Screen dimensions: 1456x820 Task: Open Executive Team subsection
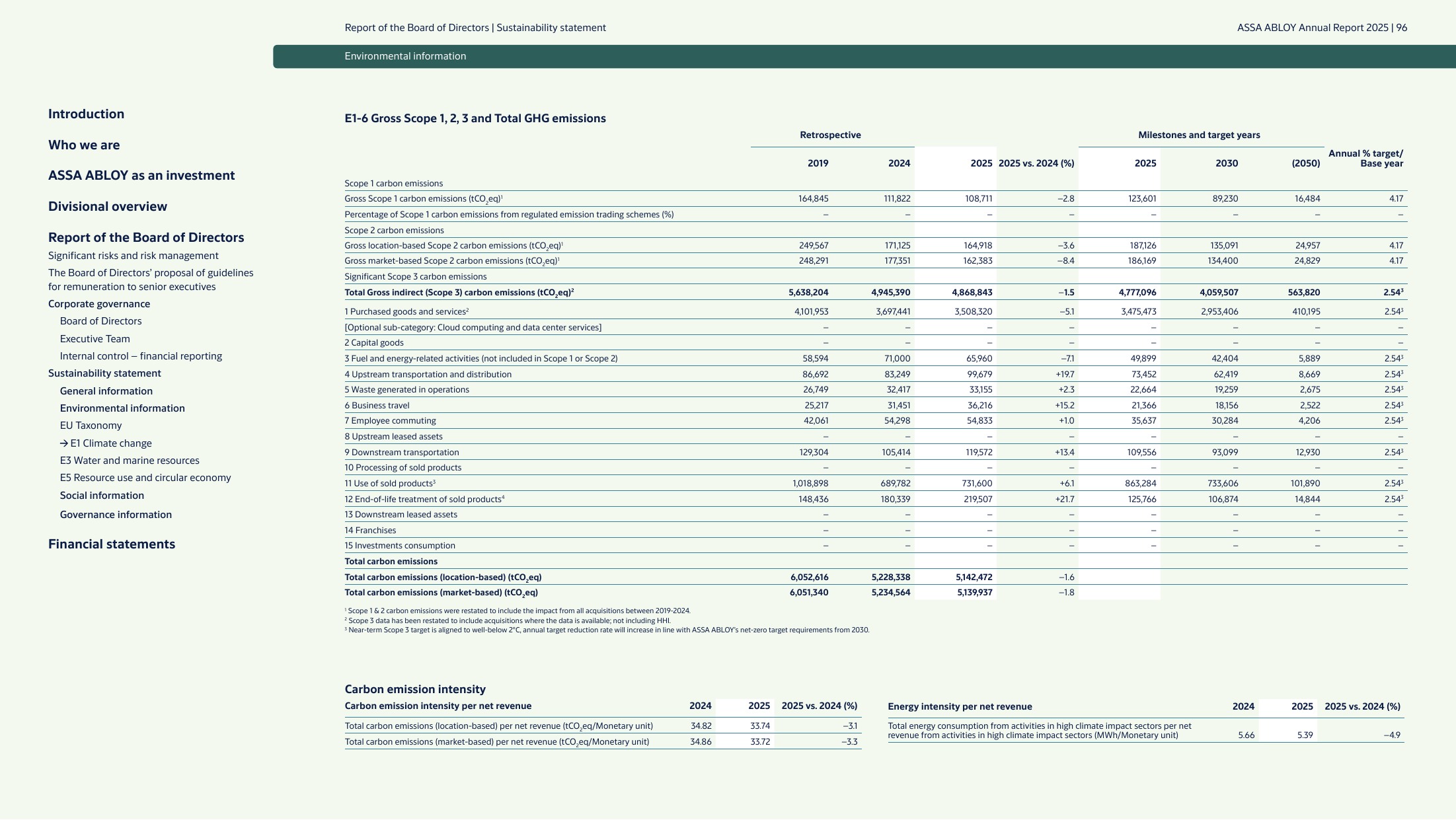click(x=95, y=339)
